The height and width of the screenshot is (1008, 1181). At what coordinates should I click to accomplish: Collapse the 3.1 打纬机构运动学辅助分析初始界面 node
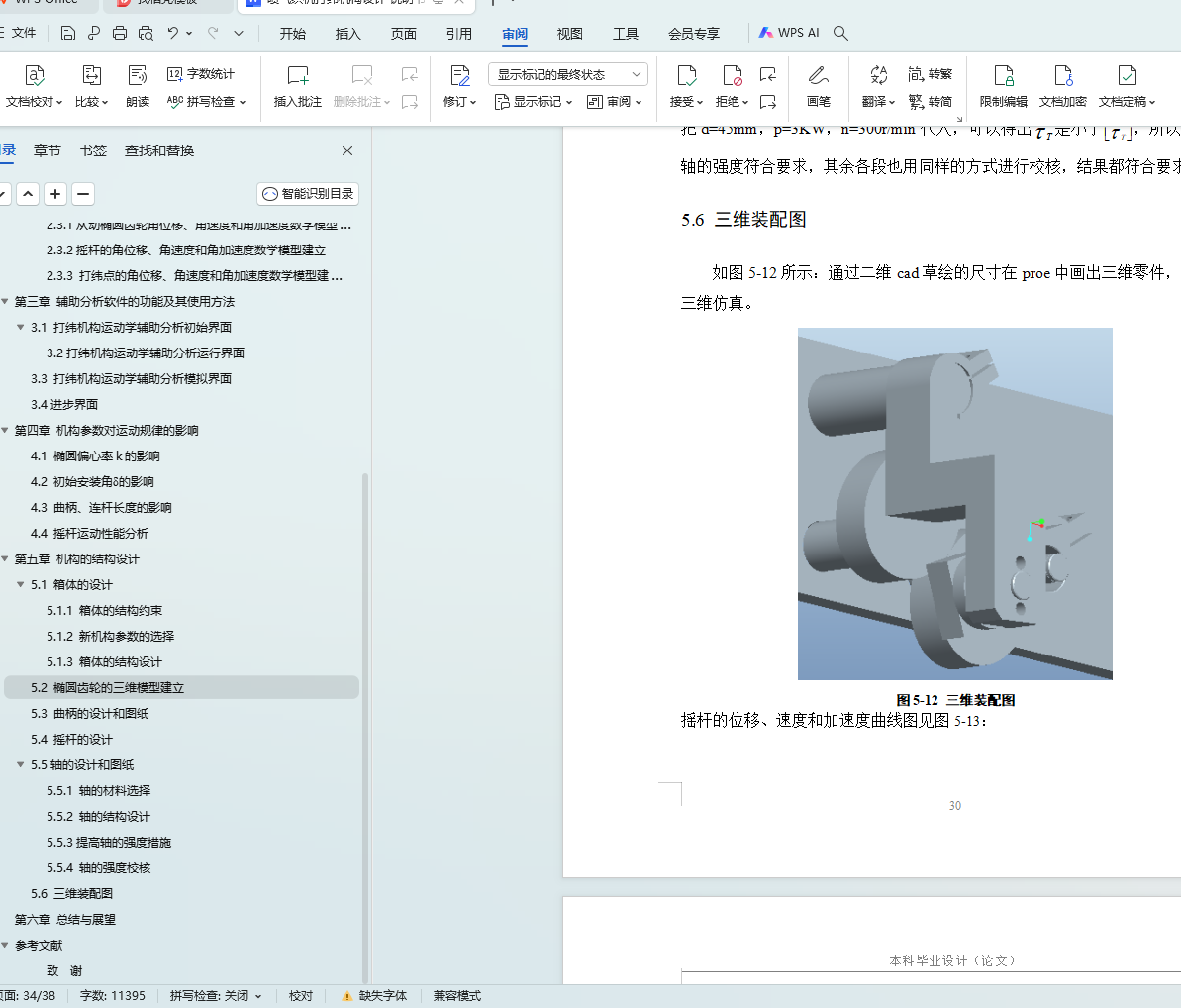pyautogui.click(x=21, y=327)
